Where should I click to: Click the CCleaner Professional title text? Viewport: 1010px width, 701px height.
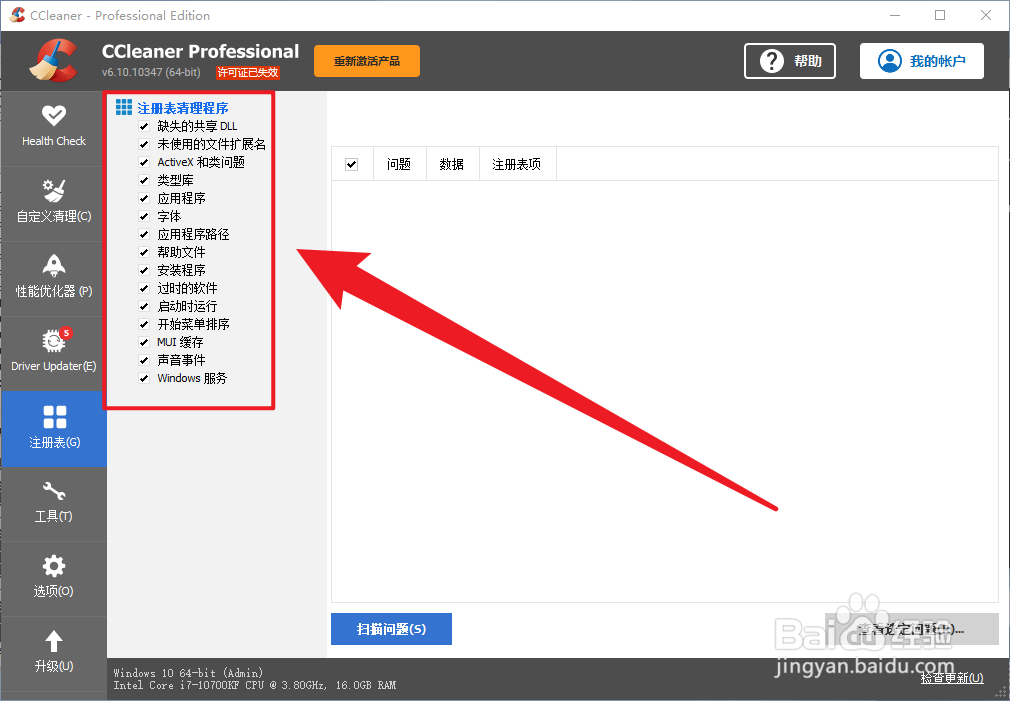200,51
